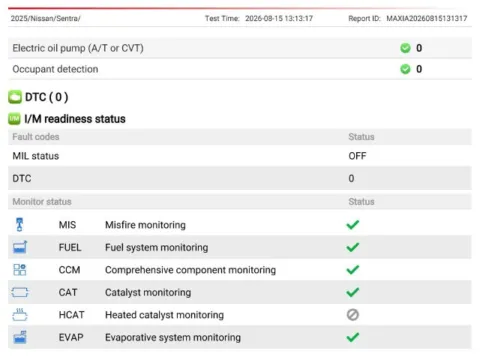Click the 'Monitor status' column header
The image size is (480, 360).
coord(42,202)
